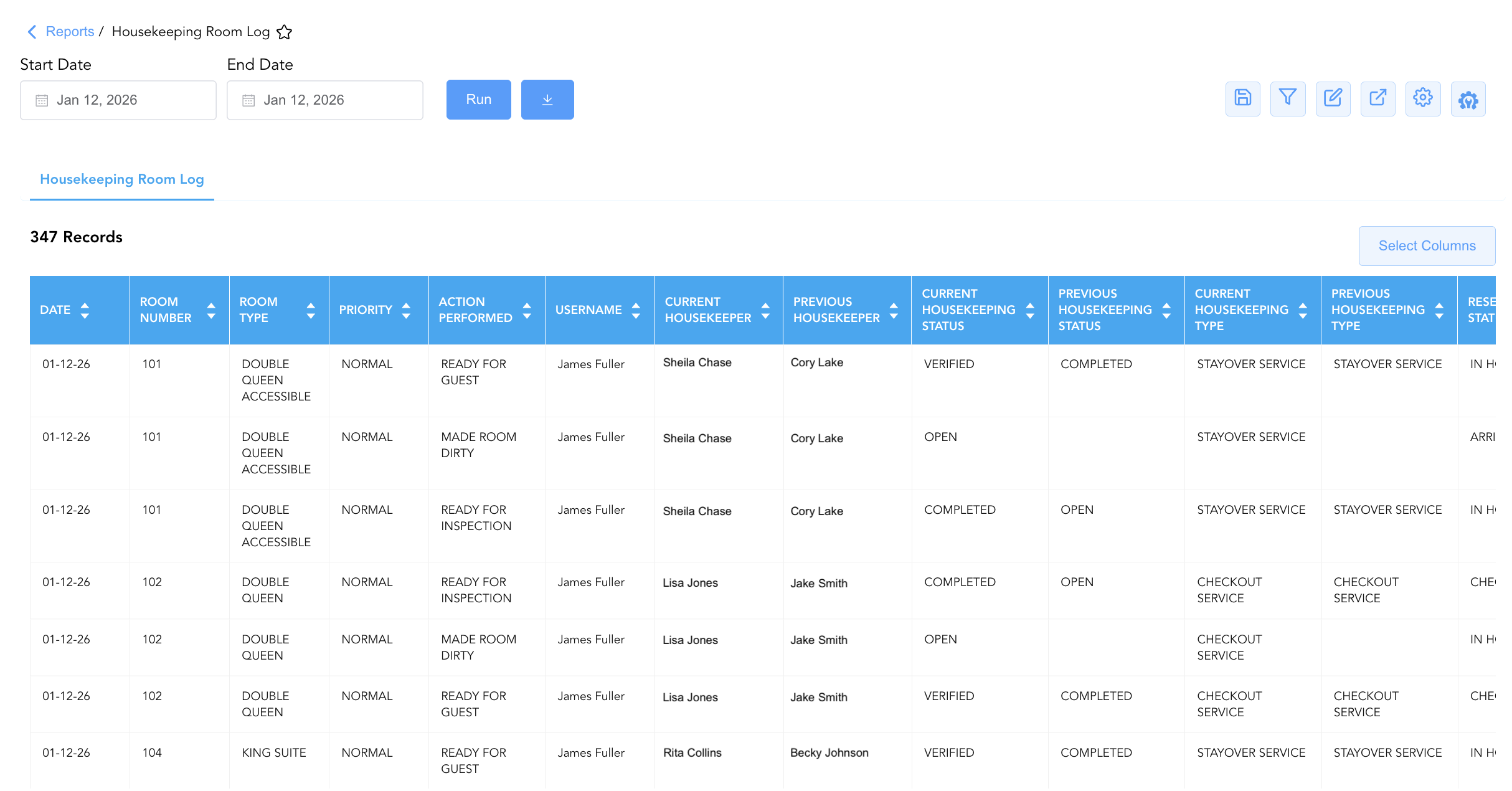The width and height of the screenshot is (1512, 791).
Task: Sort by Current Housekeeping Type arrows
Action: 1303,310
